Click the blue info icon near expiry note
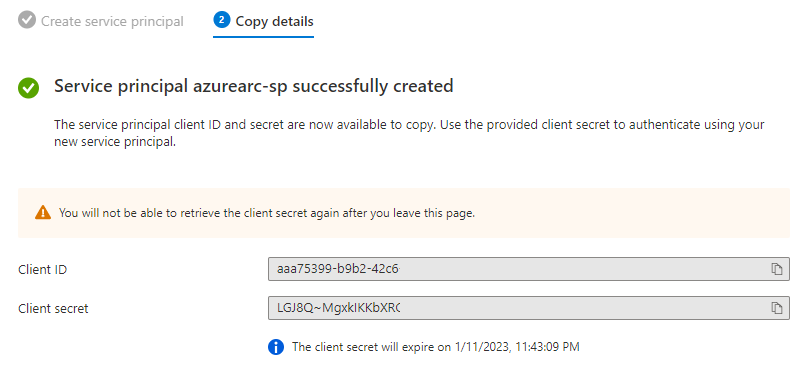Viewport: 798px width, 371px height. pyautogui.click(x=275, y=347)
